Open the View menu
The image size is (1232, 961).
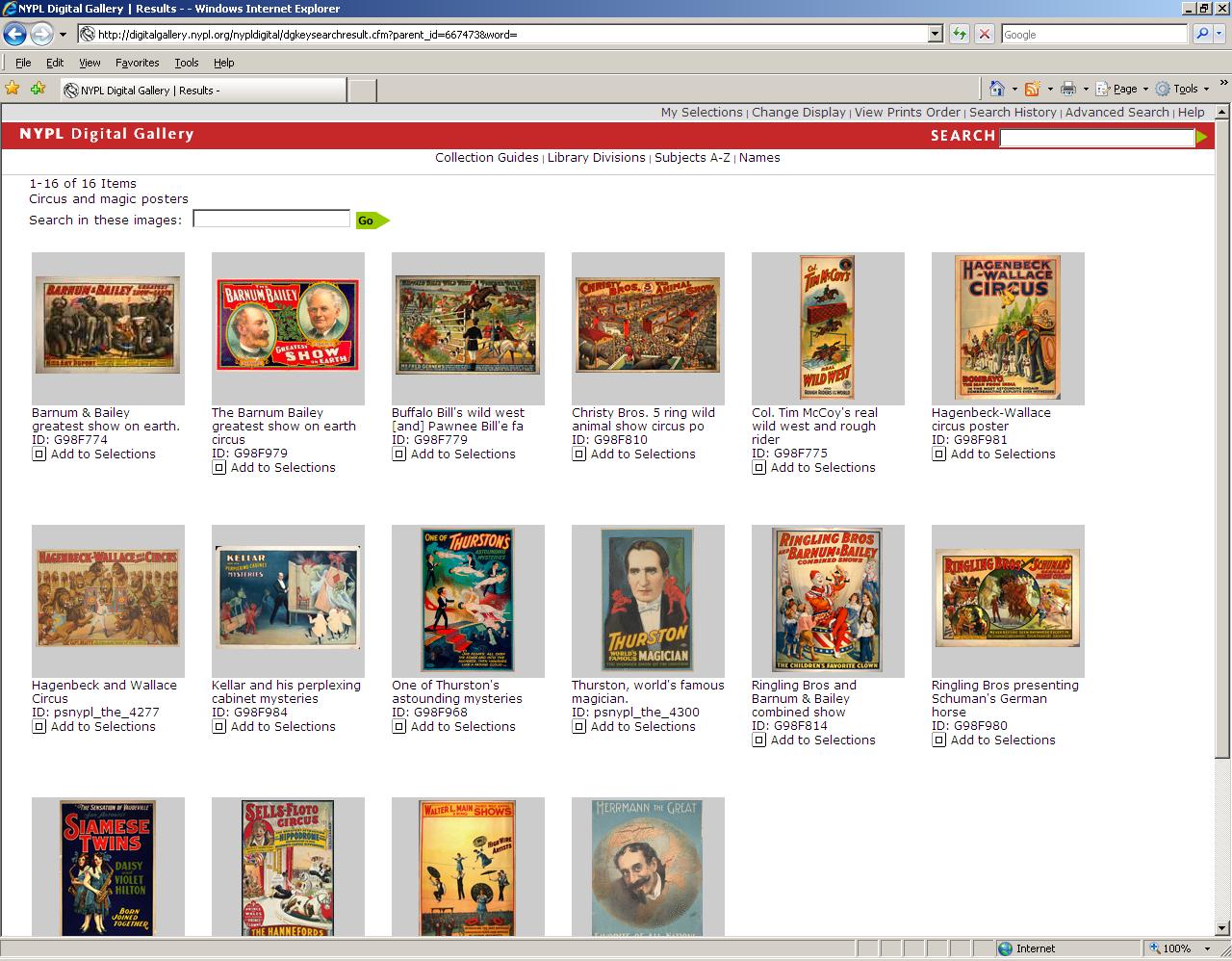point(90,63)
